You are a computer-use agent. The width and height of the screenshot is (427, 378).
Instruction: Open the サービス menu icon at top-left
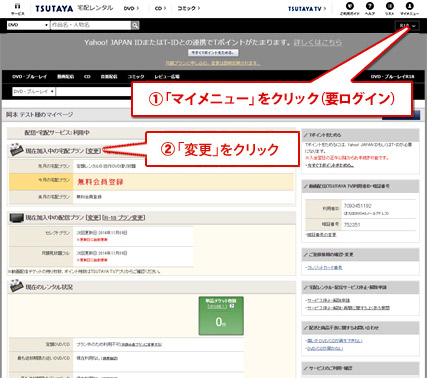coord(18,9)
